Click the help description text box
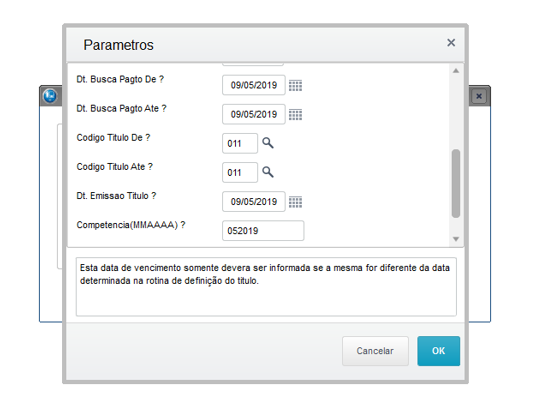 (x=266, y=287)
